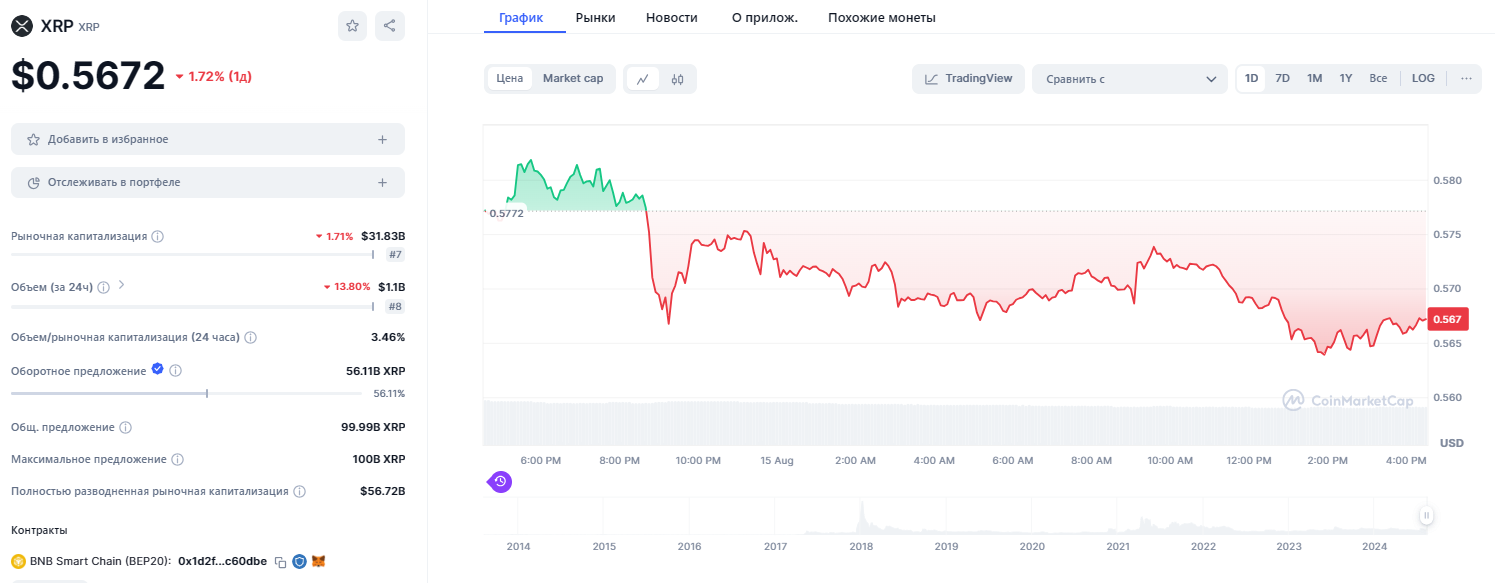
Task: Open the Сравнить с dropdown
Action: [x=1128, y=79]
